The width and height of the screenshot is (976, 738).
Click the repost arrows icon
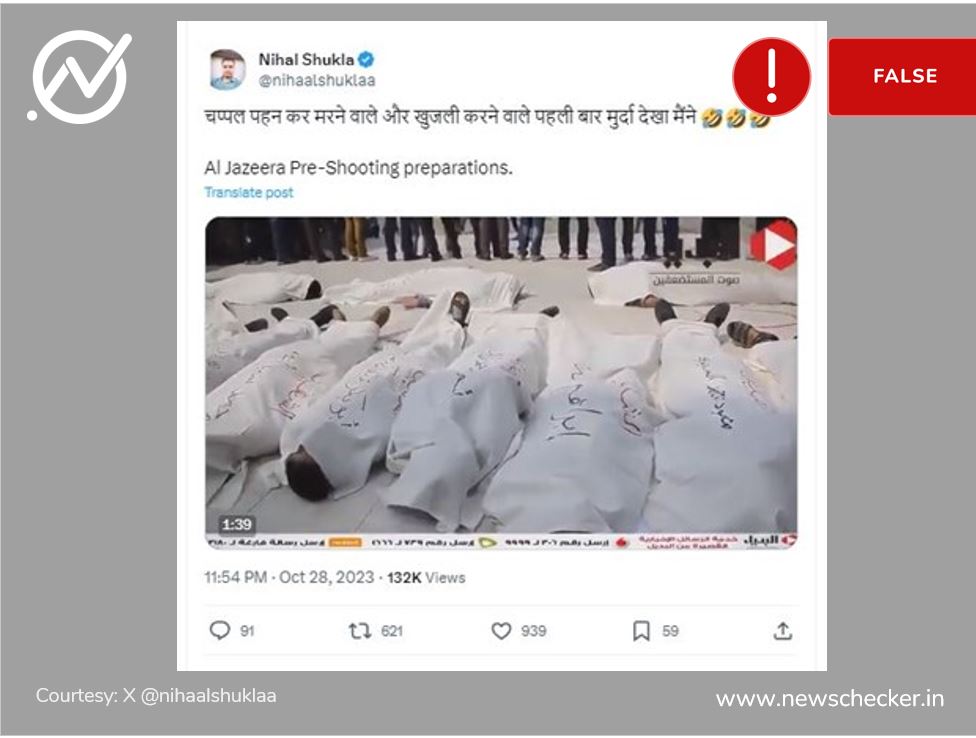[360, 631]
